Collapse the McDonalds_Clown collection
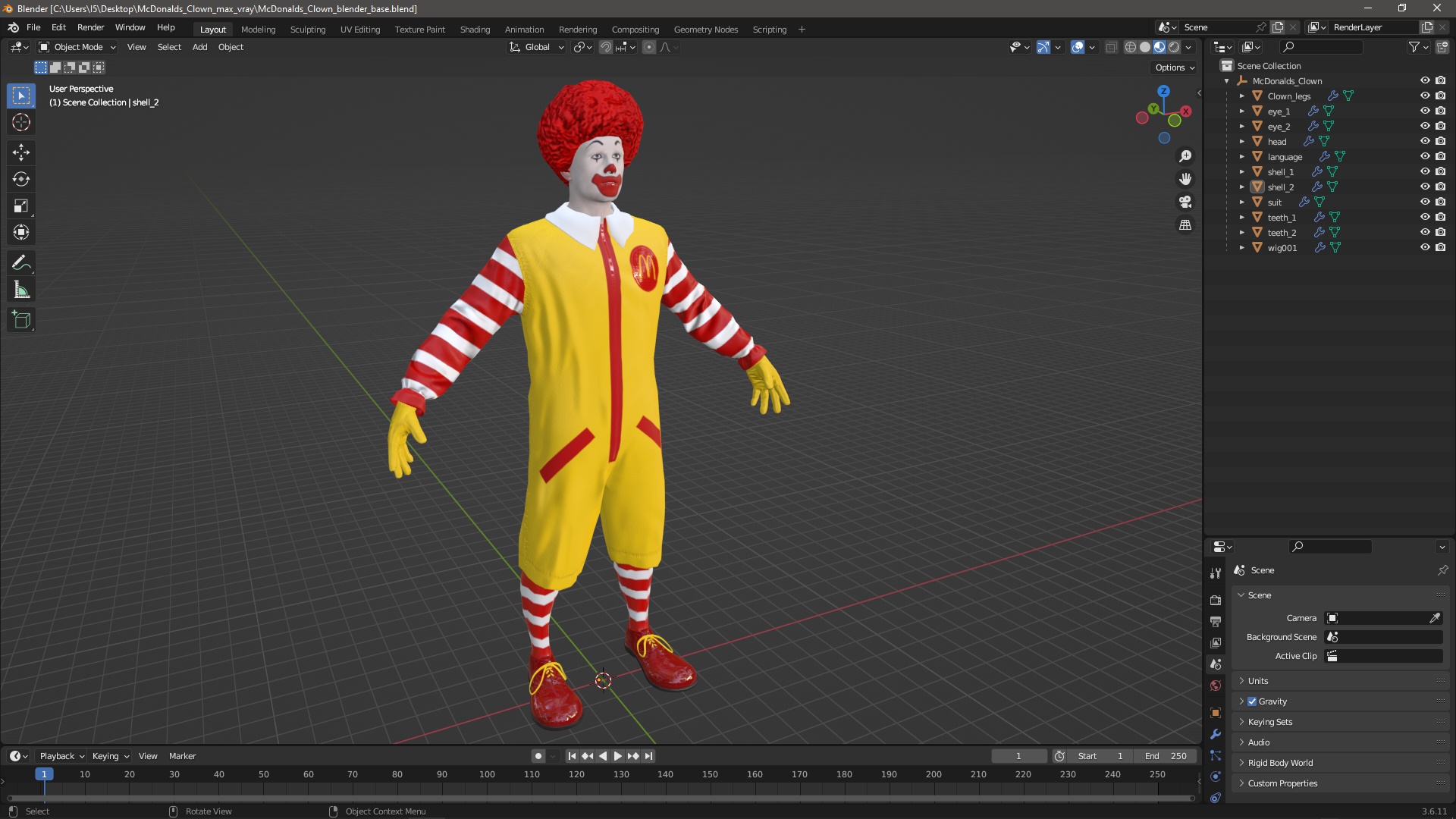Viewport: 1456px width, 819px height. pyautogui.click(x=1226, y=80)
